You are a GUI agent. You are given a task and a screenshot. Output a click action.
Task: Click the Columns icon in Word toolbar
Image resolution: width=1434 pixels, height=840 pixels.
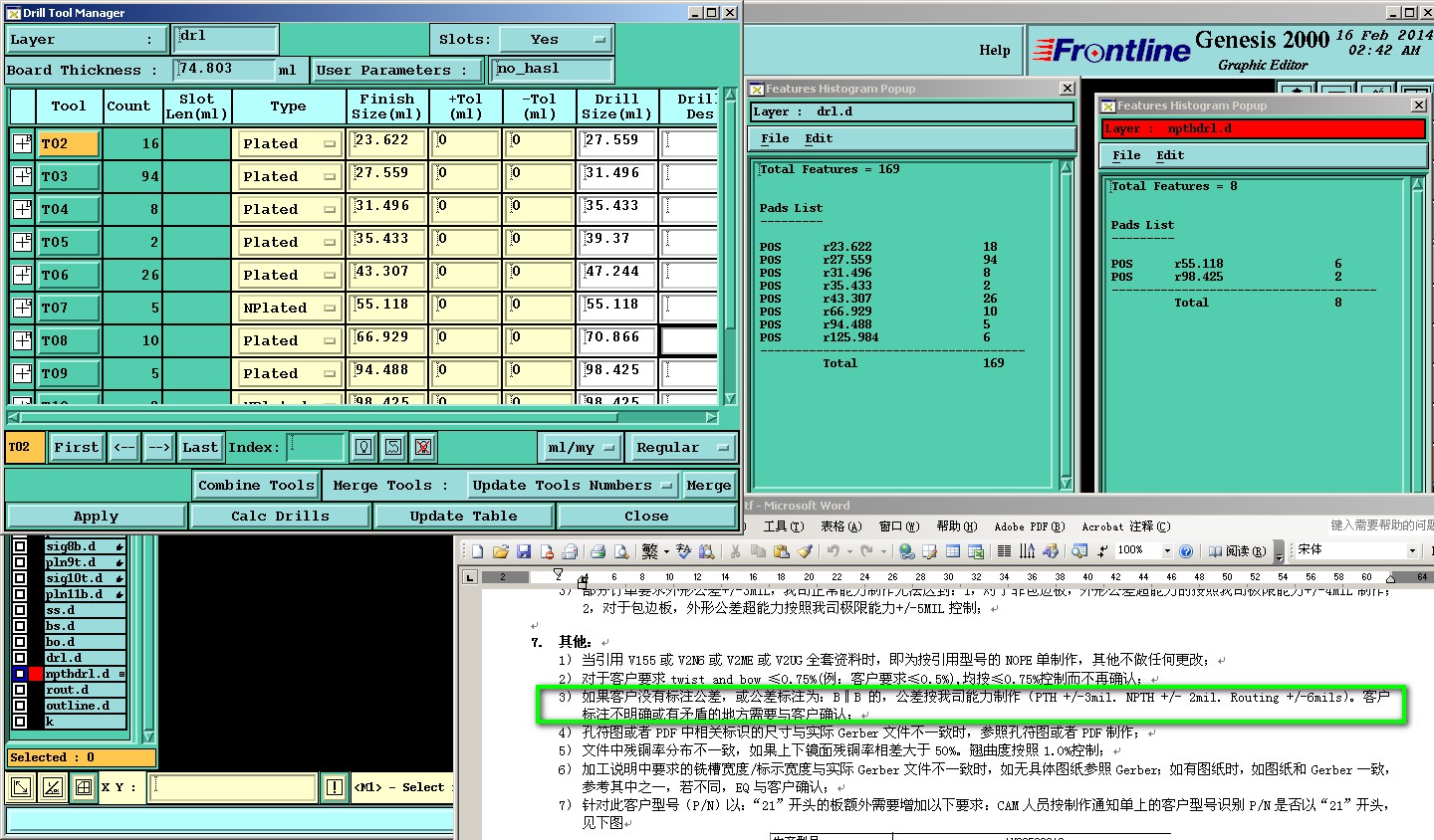click(x=1004, y=551)
